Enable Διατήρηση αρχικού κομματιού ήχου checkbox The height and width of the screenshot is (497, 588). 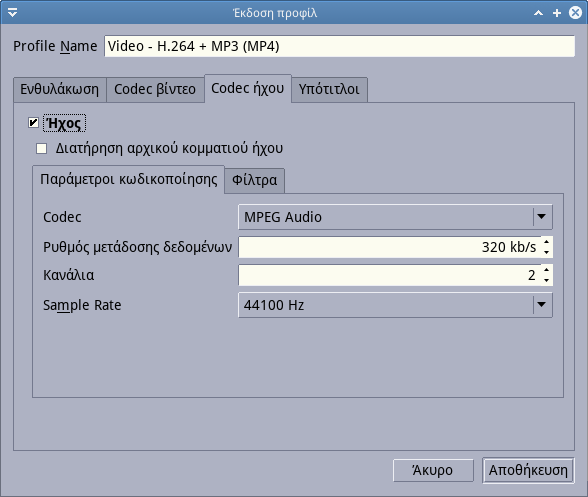click(x=42, y=149)
